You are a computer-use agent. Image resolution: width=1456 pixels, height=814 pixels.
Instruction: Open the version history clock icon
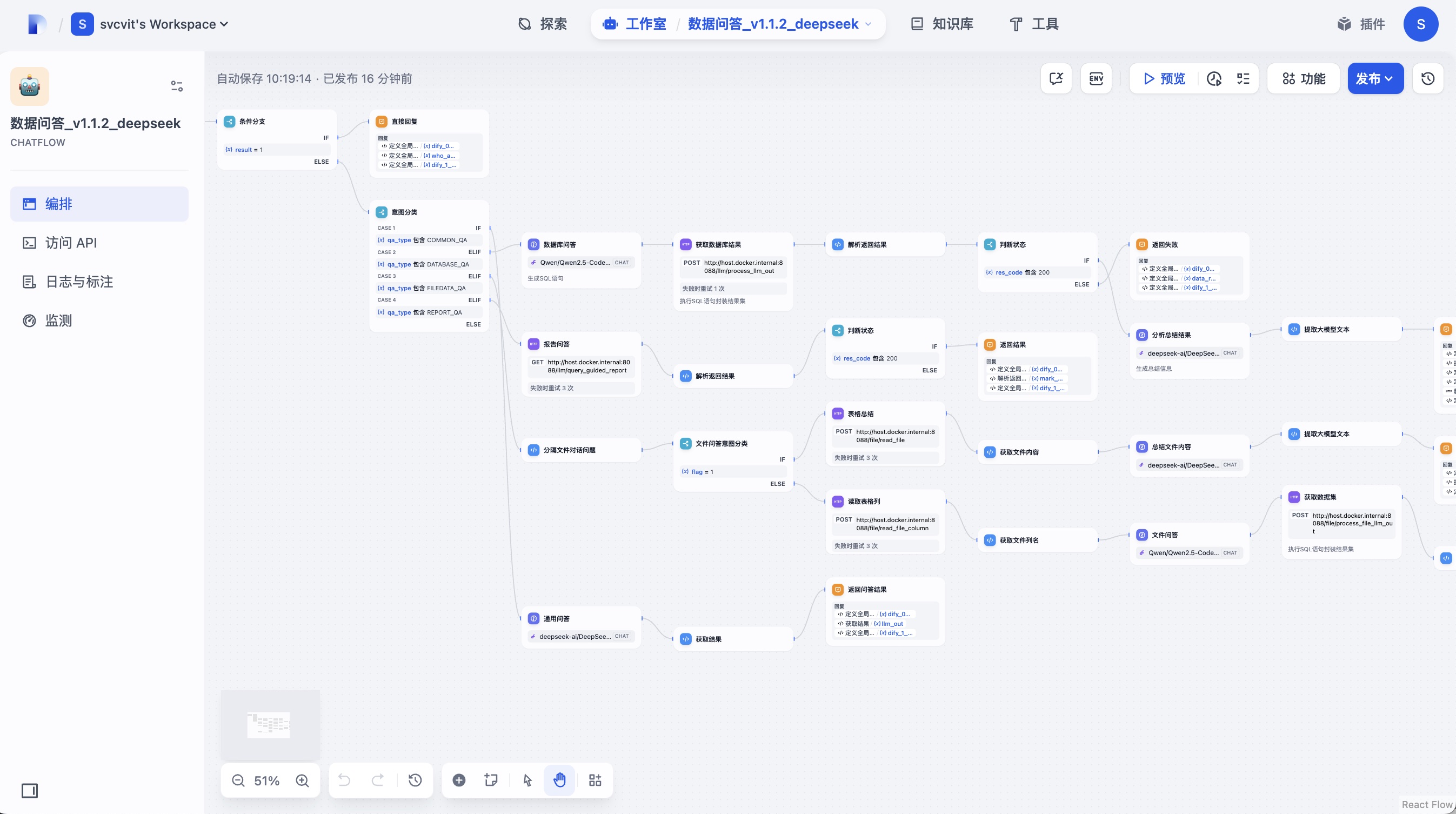1428,78
